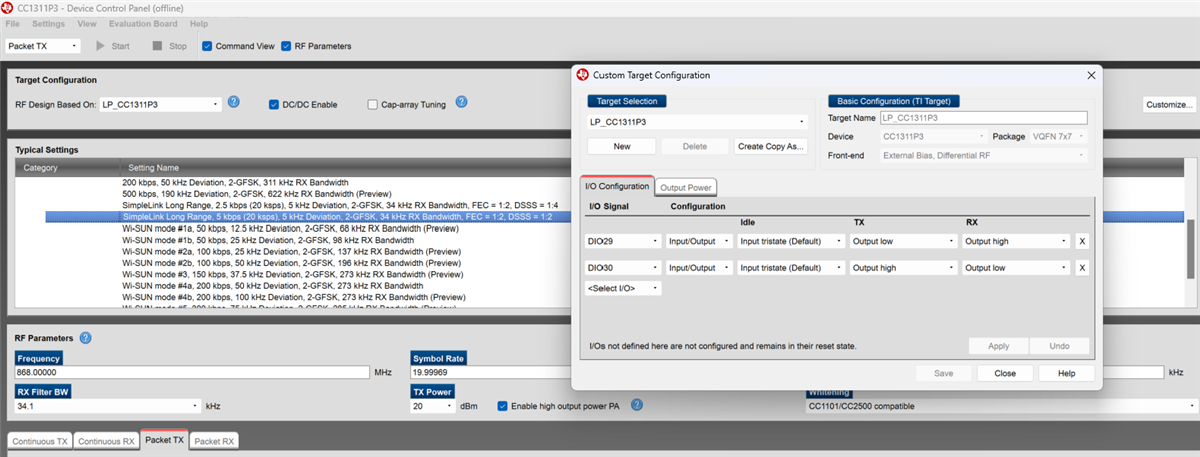Open the File menu
Screen dimensions: 1200x457
12,23
